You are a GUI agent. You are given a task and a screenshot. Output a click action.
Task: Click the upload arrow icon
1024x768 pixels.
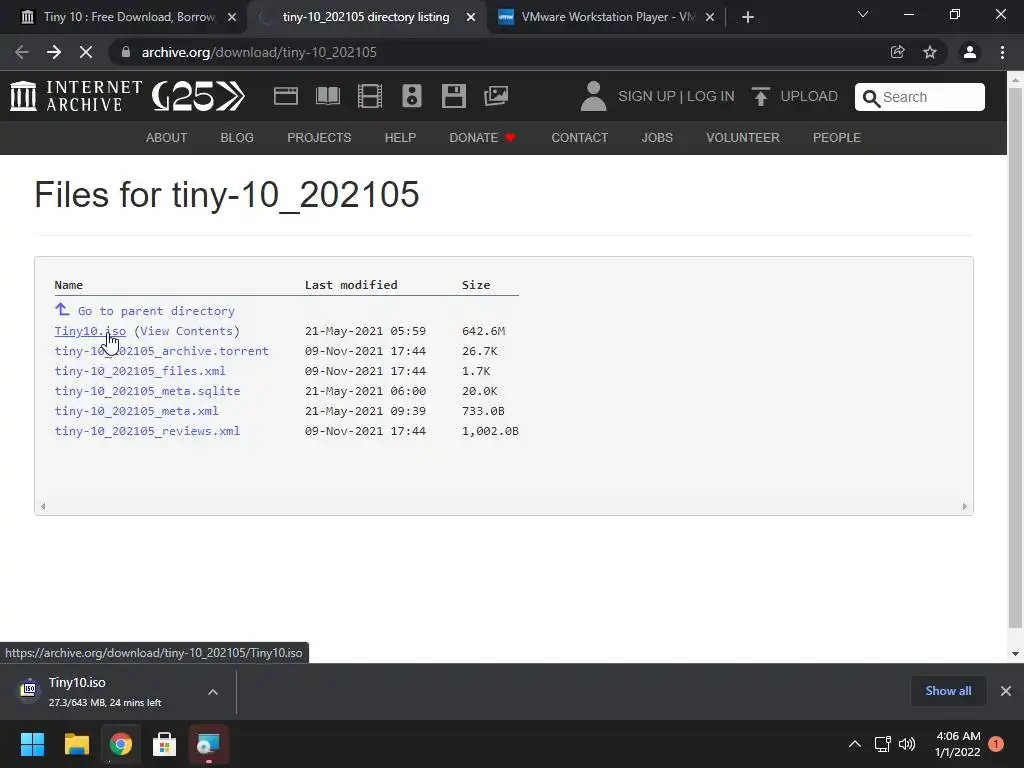click(x=760, y=96)
